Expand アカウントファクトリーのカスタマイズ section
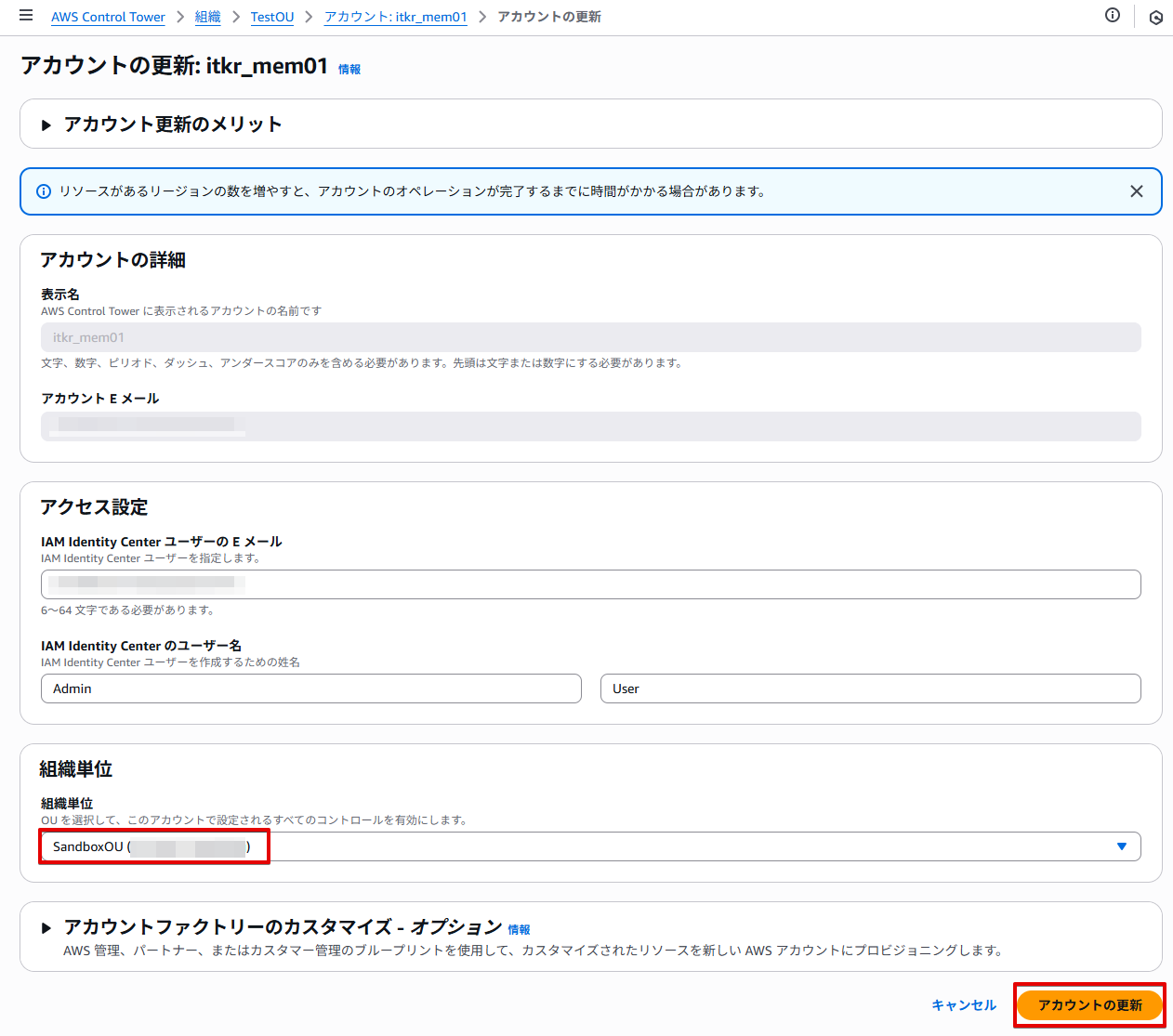The image size is (1173, 1036). 46,927
